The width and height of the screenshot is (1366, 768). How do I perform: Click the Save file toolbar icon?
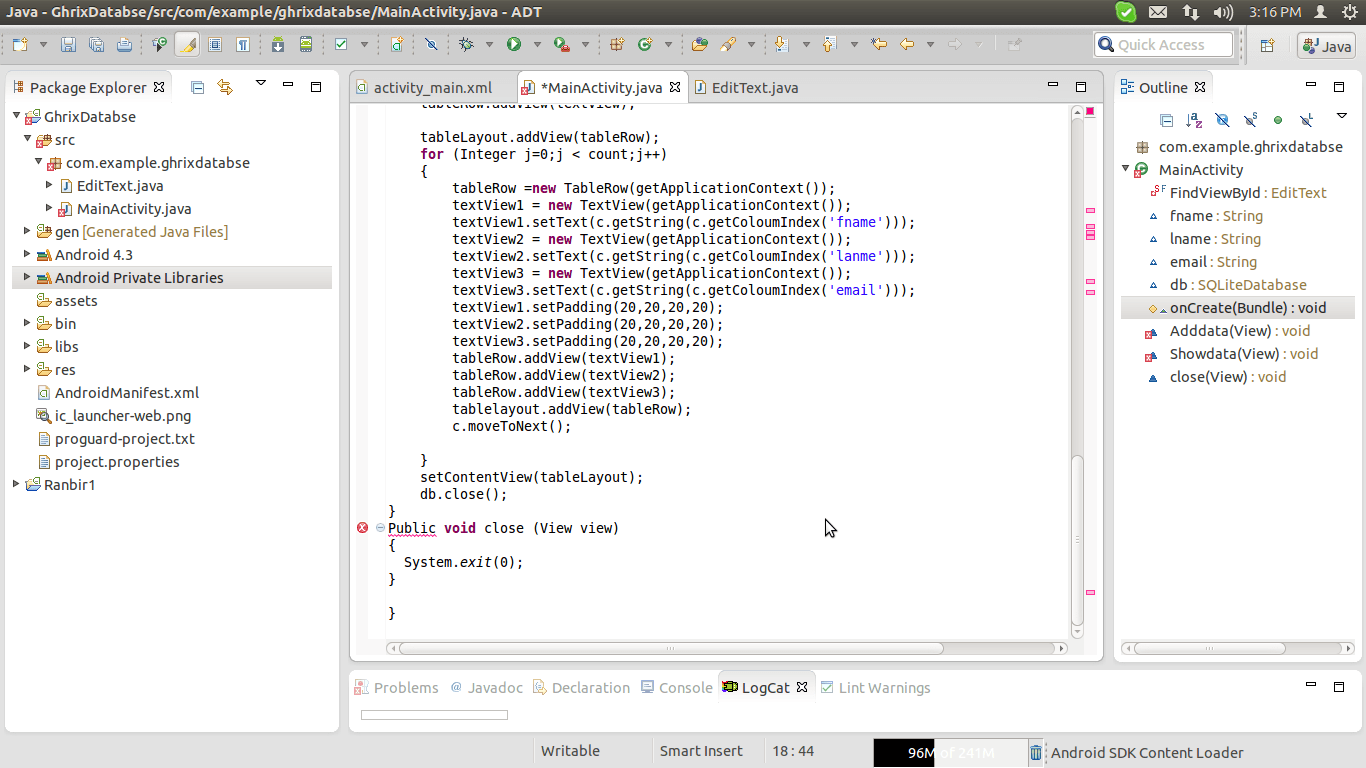[x=68, y=45]
